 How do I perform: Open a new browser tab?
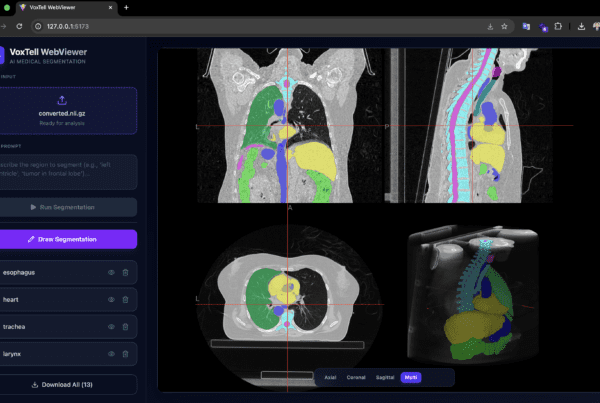click(x=126, y=8)
